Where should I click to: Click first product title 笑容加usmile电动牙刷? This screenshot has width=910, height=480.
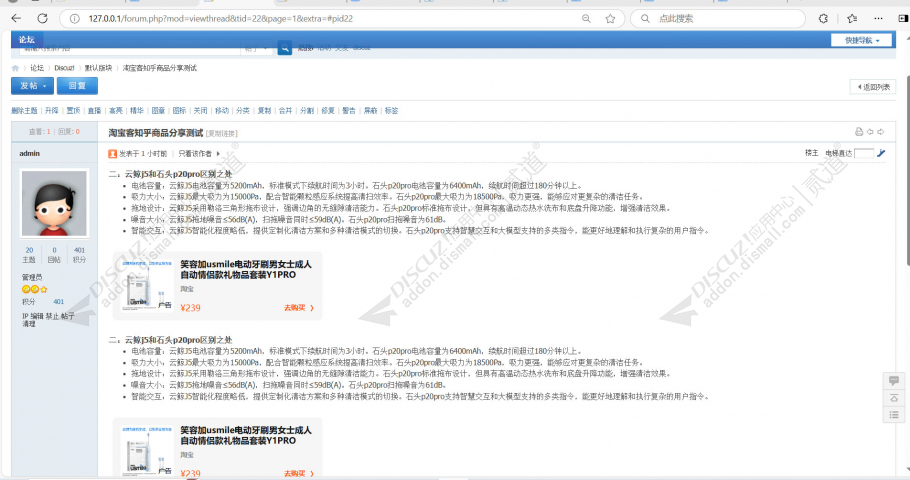(x=245, y=269)
